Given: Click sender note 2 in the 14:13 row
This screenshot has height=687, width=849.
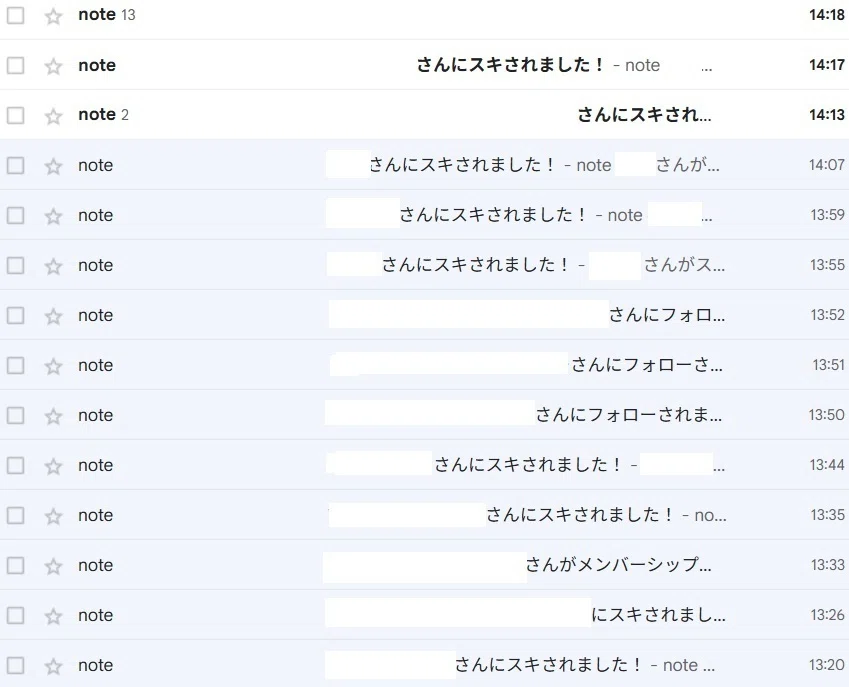Looking at the screenshot, I should click(x=103, y=115).
